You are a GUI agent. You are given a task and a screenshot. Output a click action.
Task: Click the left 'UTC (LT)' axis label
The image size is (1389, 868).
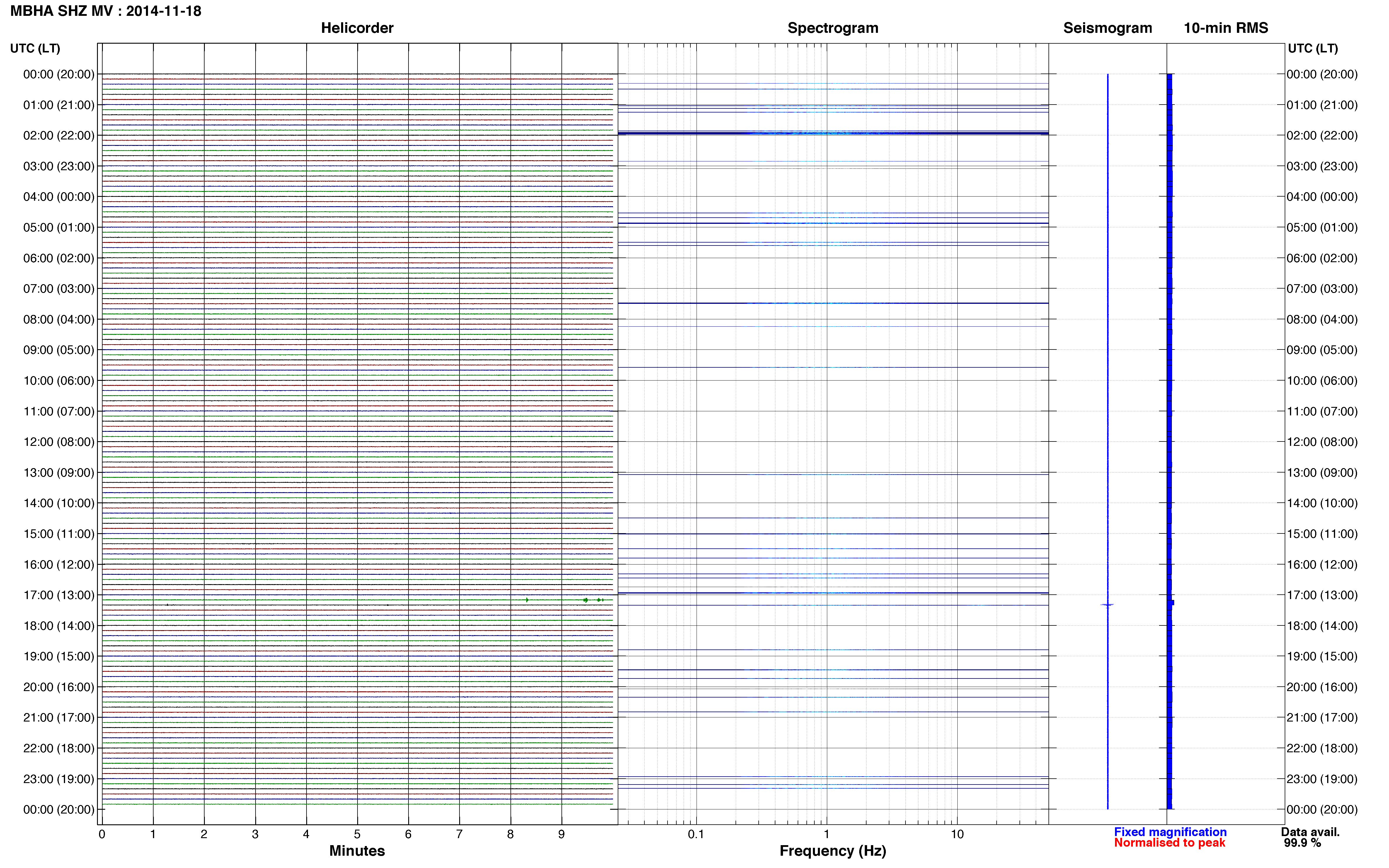point(35,48)
